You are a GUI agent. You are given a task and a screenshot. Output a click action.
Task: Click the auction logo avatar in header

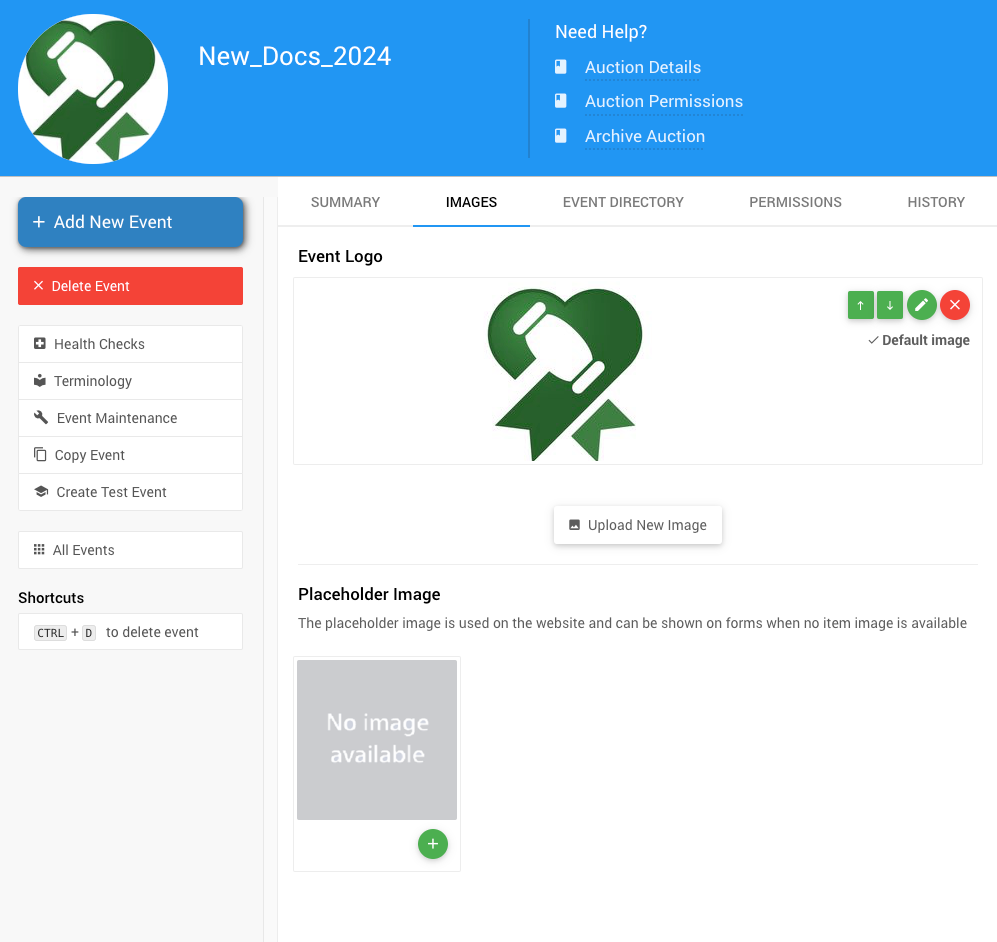pyautogui.click(x=93, y=89)
